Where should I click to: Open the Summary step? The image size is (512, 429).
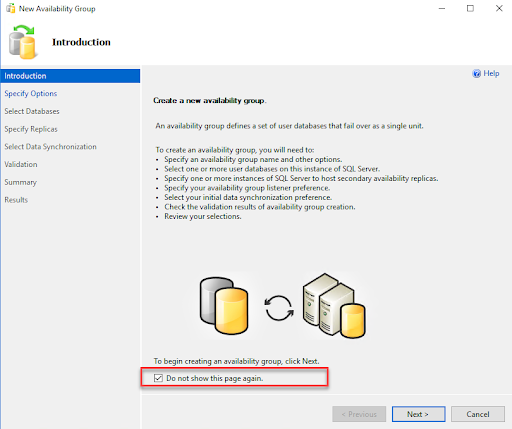click(21, 182)
